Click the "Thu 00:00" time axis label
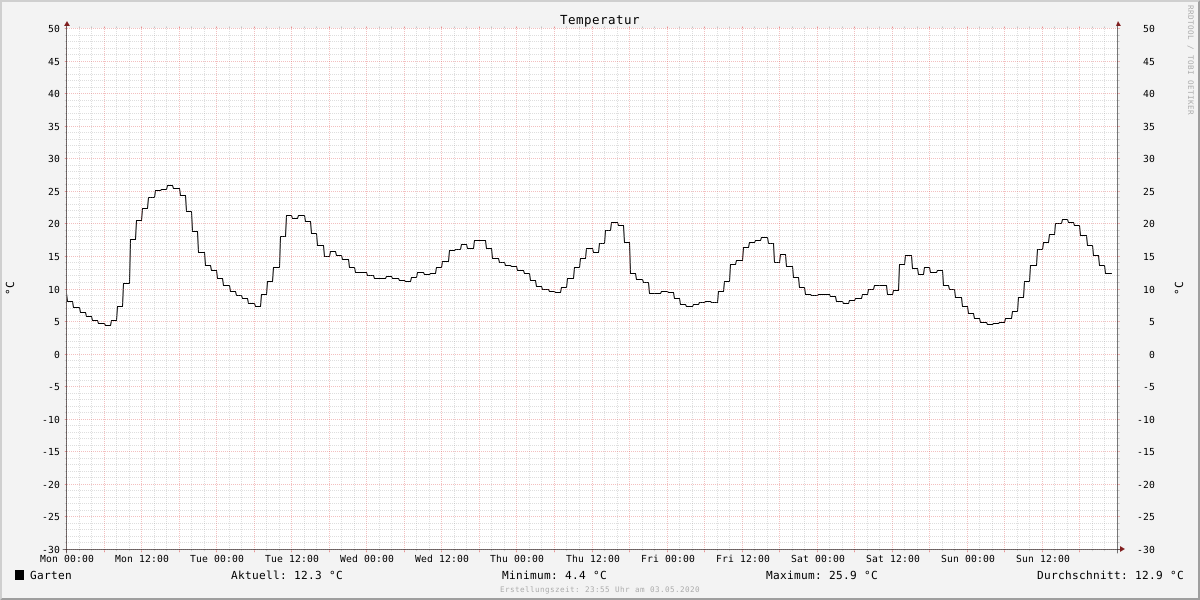Image resolution: width=1200 pixels, height=600 pixels. [x=517, y=559]
